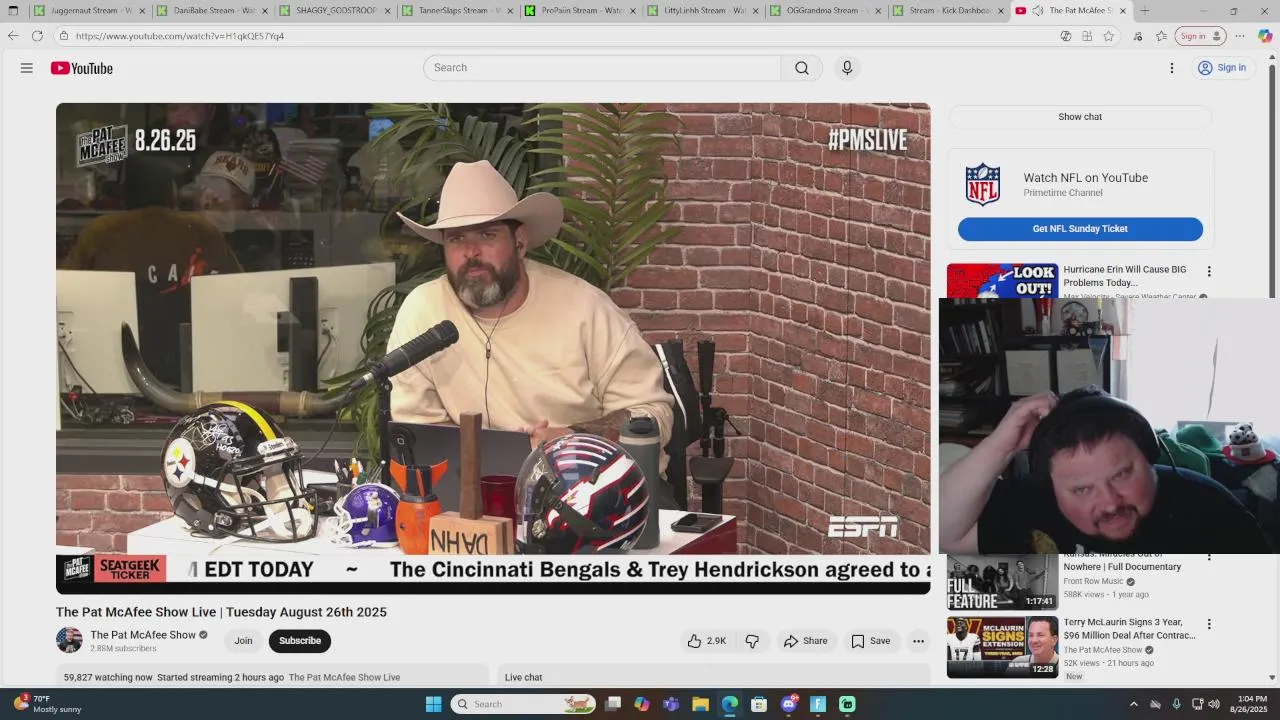Switch to OGGrandma Stream tab

point(828,11)
